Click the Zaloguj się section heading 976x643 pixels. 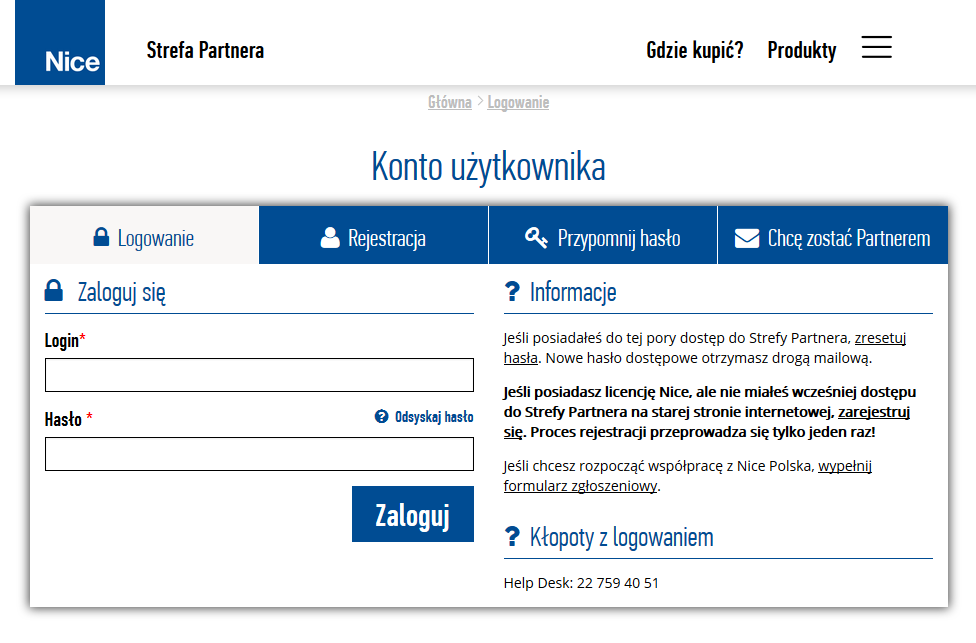pyautogui.click(x=121, y=292)
